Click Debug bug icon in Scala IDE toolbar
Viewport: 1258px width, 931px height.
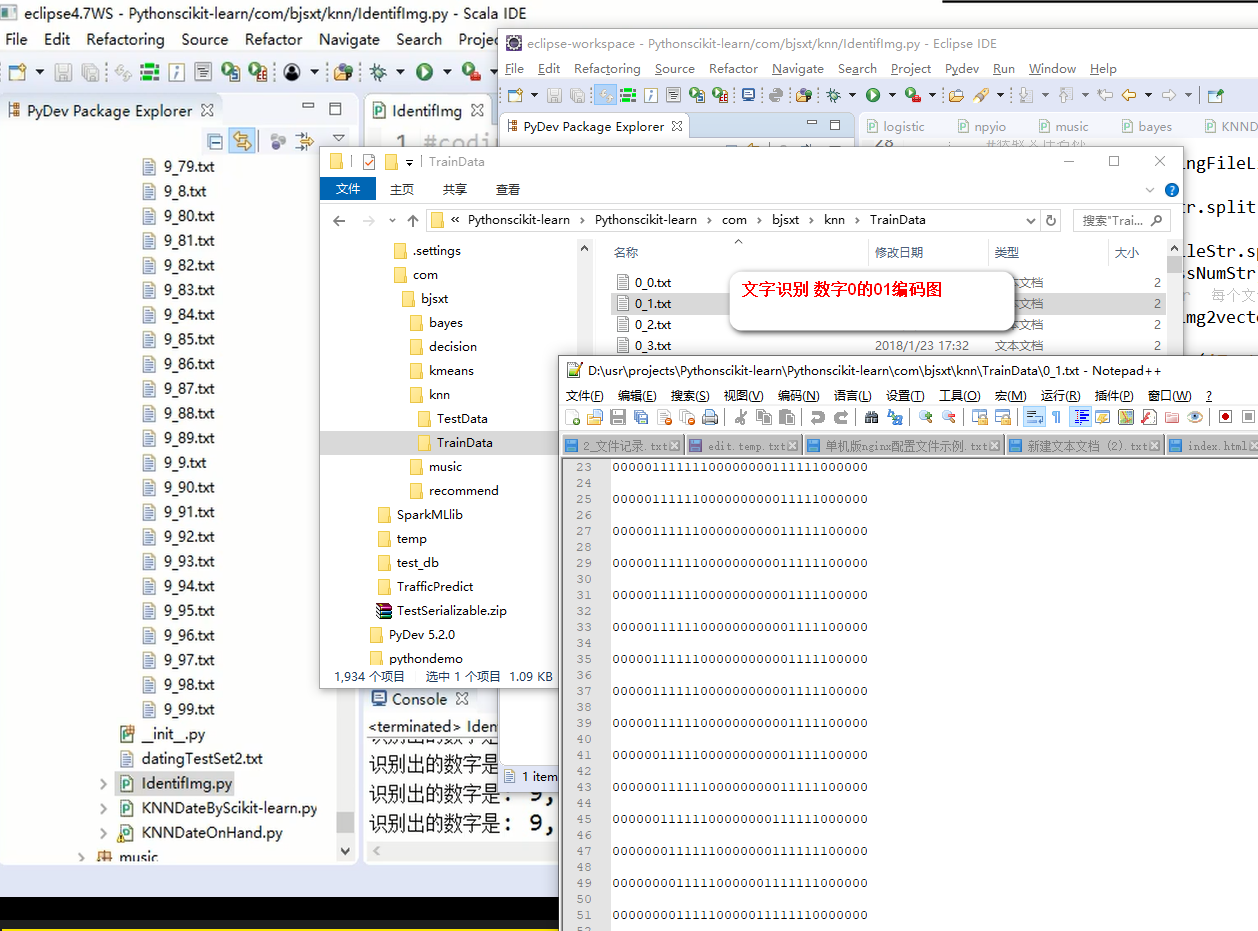[379, 72]
